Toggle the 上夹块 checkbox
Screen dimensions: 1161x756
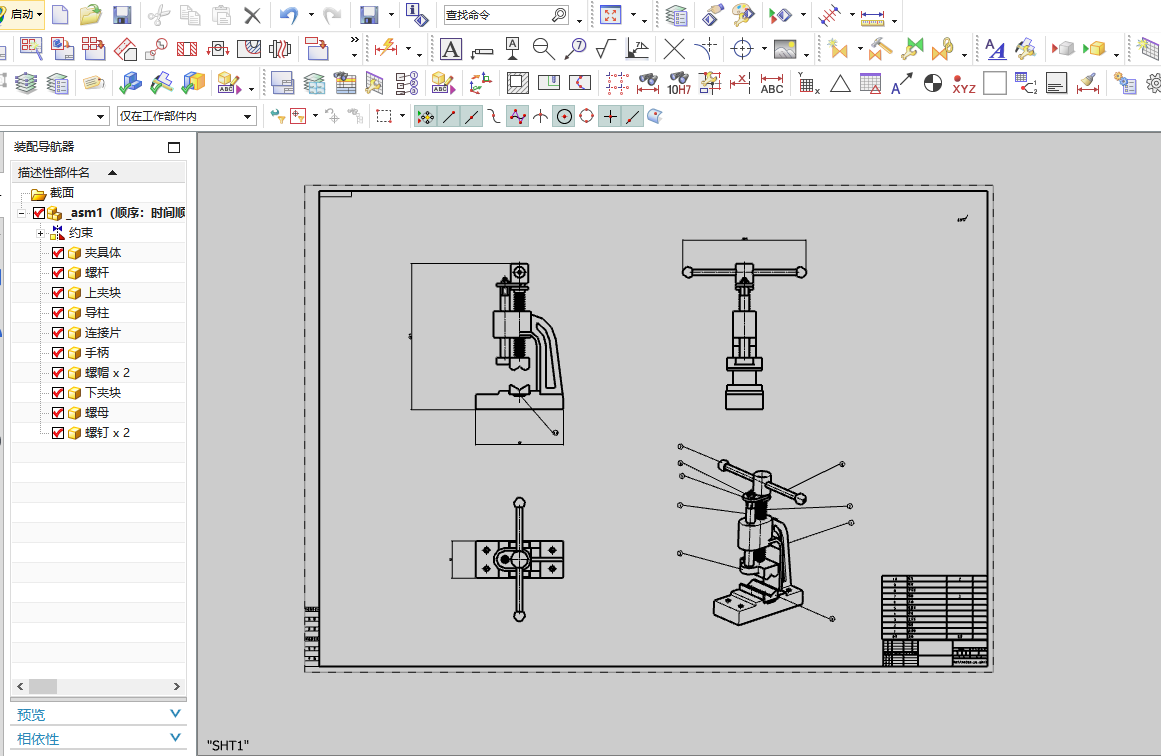pos(58,292)
